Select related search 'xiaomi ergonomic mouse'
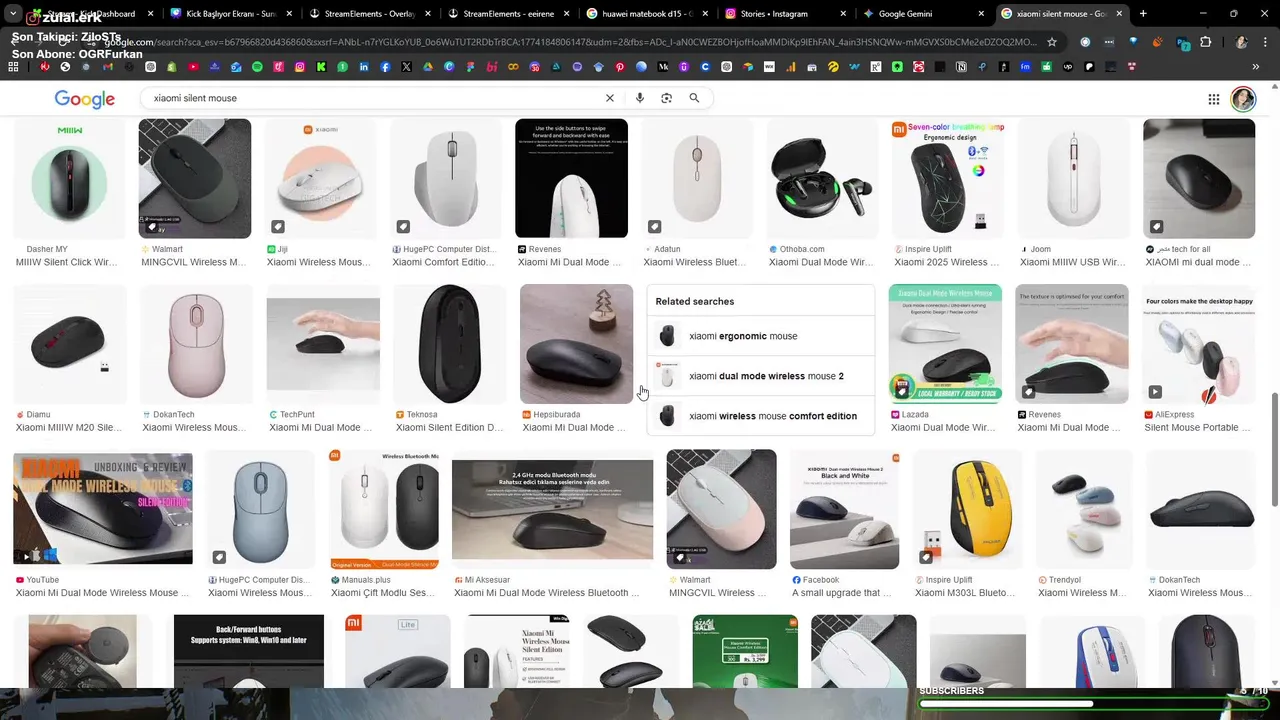 coord(761,336)
